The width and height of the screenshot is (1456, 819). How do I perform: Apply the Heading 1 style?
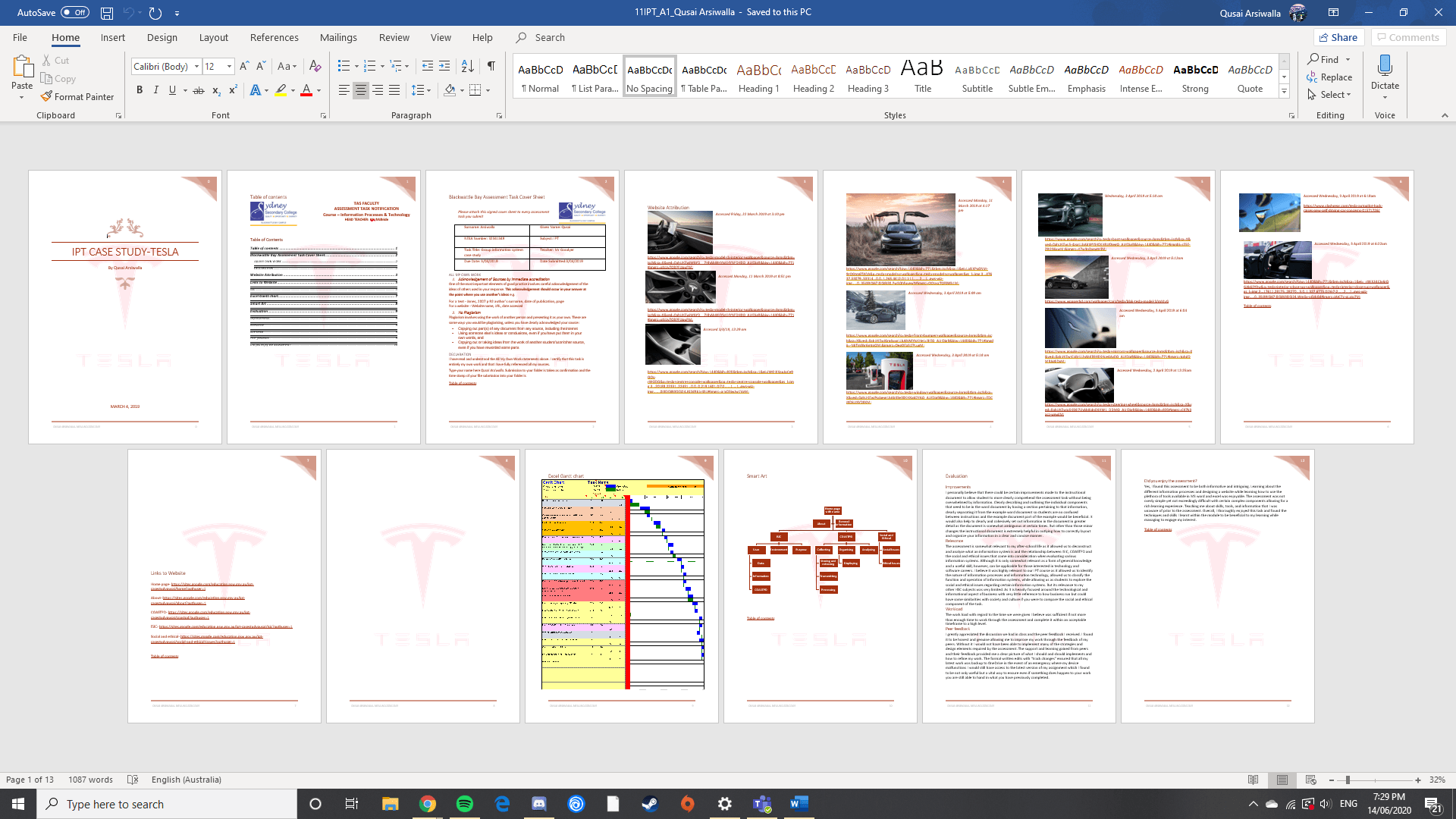tap(759, 77)
